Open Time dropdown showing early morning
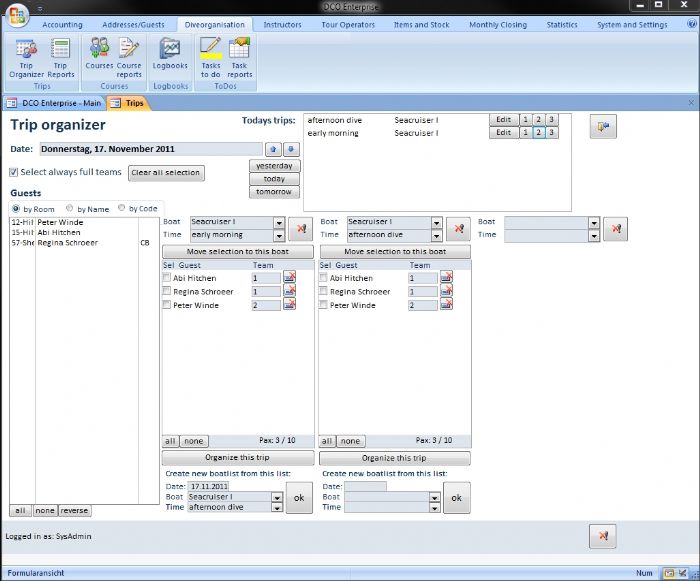Viewport: 700px width, 581px height. [279, 235]
